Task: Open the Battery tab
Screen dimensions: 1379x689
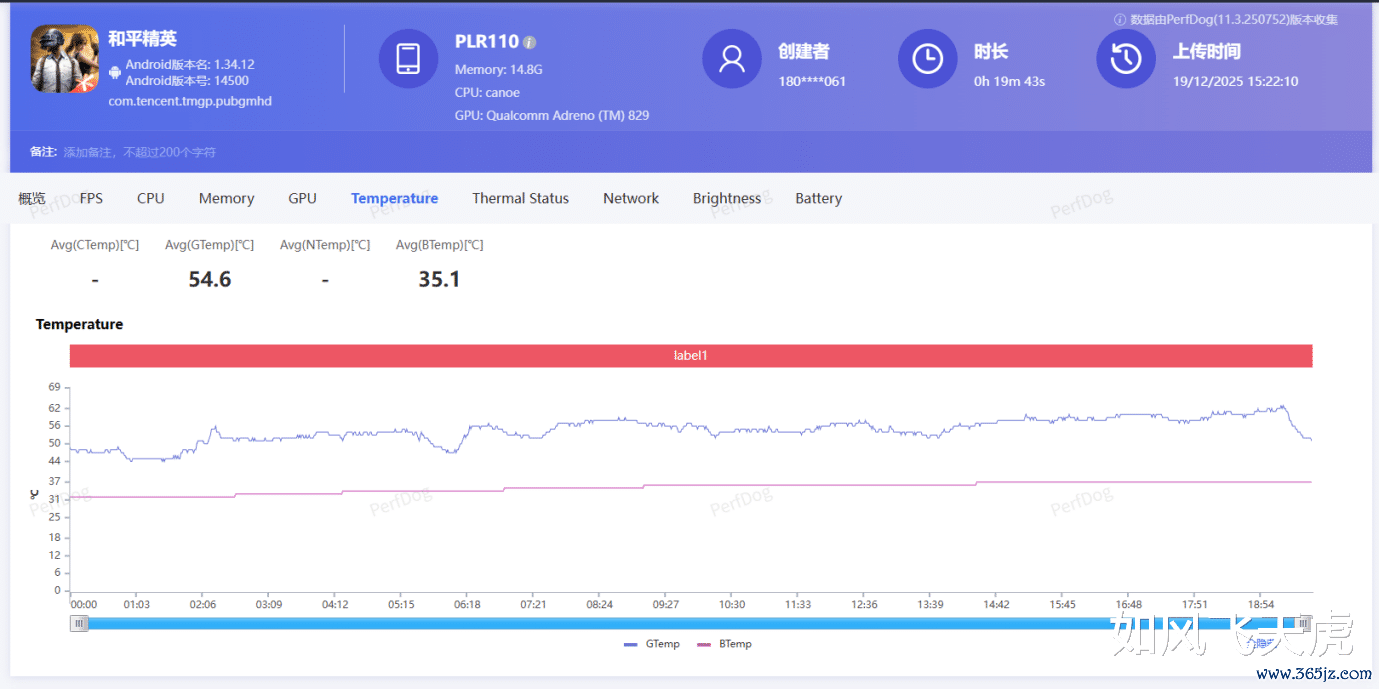Action: pyautogui.click(x=818, y=198)
